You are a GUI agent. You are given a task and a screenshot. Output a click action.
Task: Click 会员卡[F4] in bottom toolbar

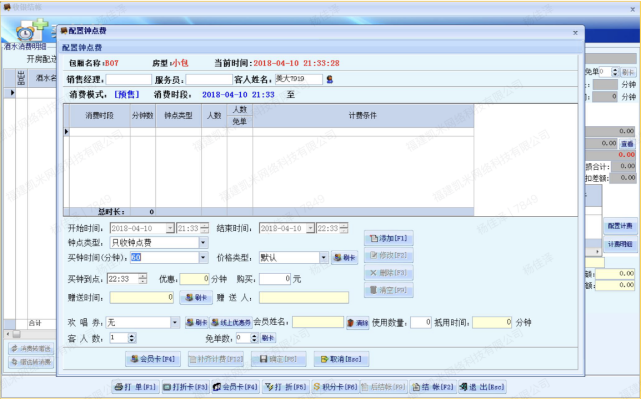coord(235,387)
